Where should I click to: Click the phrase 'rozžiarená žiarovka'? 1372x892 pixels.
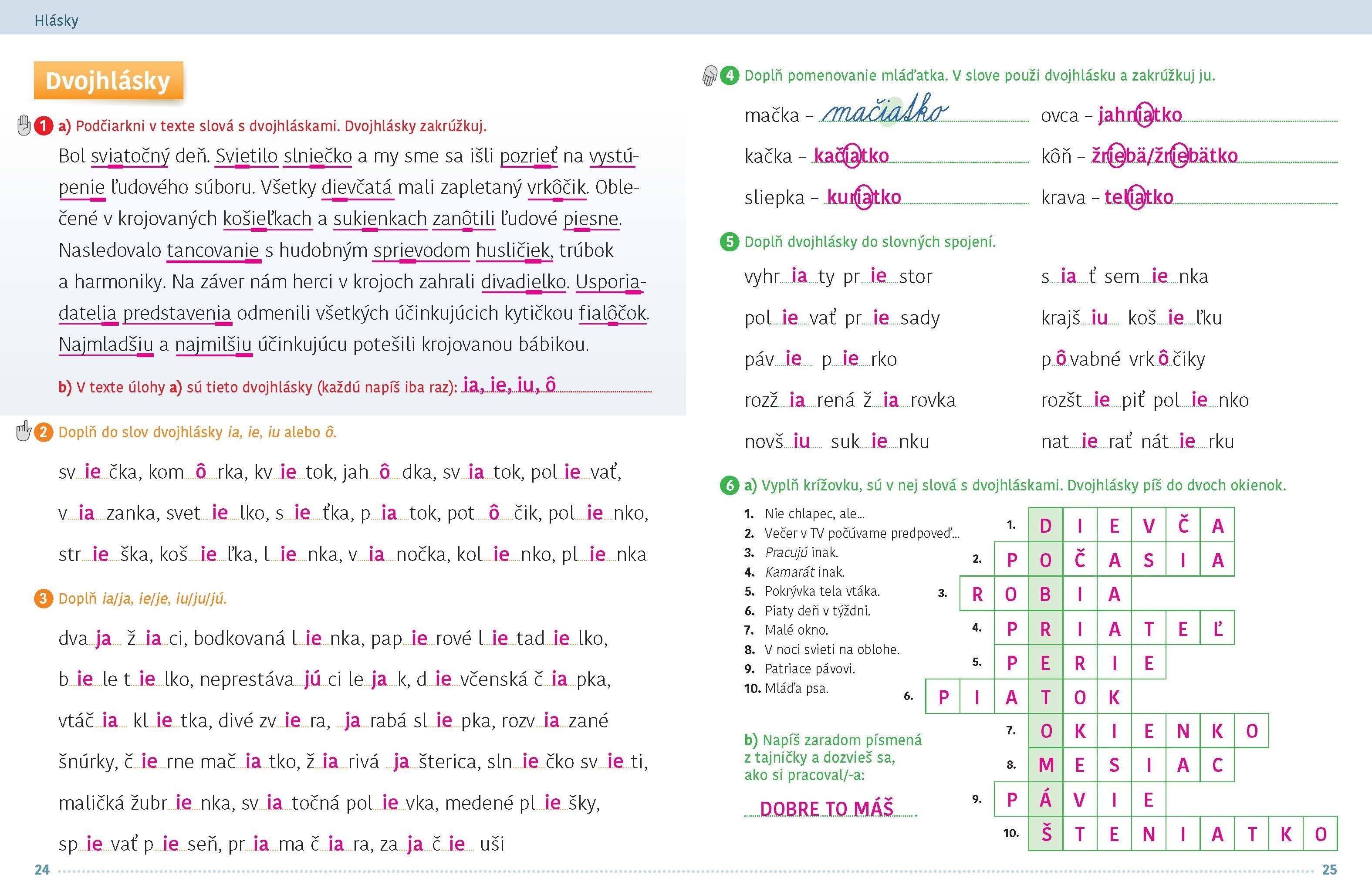click(x=850, y=400)
